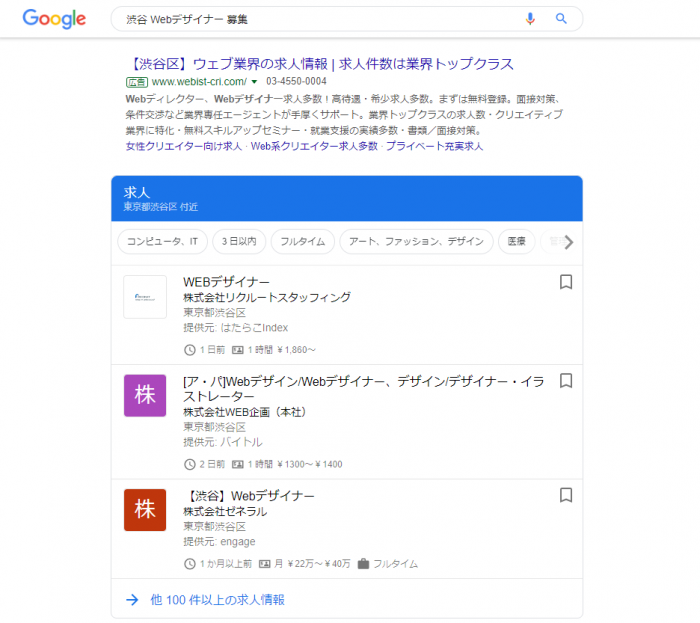Open the WEBデザイナー job listing title
This screenshot has width=700, height=623.
click(x=226, y=282)
